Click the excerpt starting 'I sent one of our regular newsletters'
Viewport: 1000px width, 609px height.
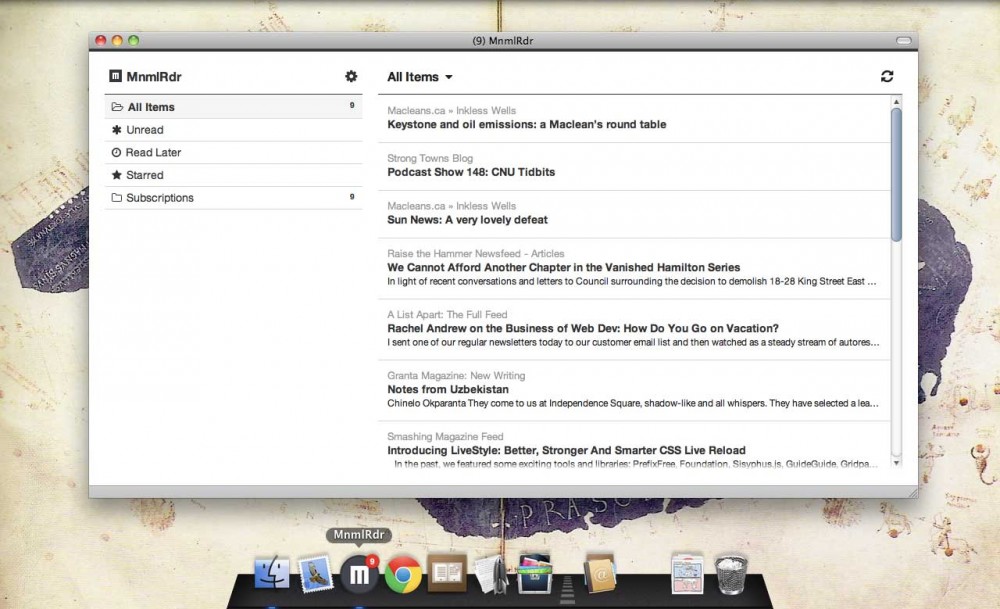click(x=633, y=342)
